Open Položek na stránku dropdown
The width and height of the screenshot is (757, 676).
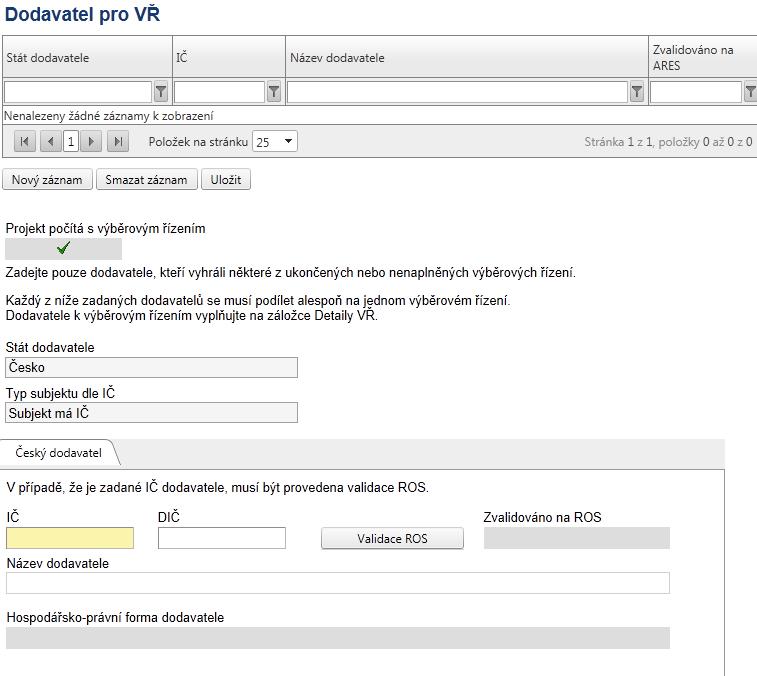point(275,141)
